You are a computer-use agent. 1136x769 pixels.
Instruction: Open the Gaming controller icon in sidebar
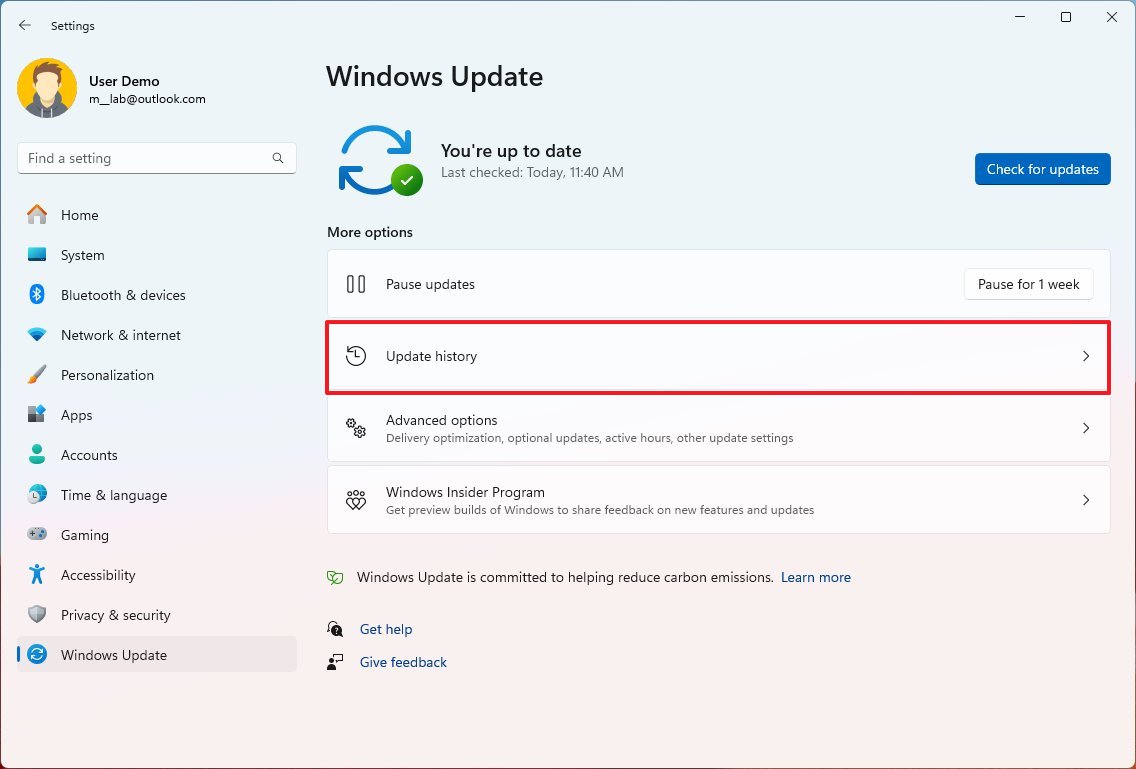37,535
